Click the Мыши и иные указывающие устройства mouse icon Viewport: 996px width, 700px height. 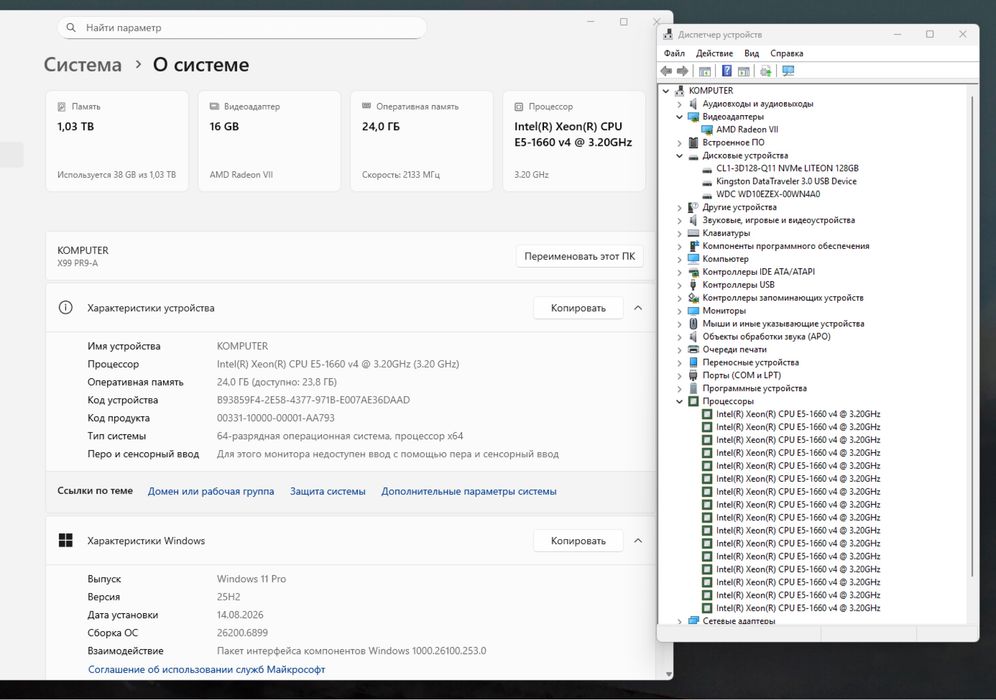(694, 323)
